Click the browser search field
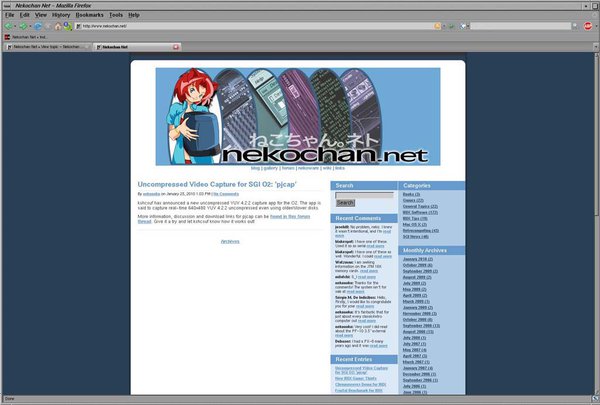600x405 pixels. (x=520, y=26)
